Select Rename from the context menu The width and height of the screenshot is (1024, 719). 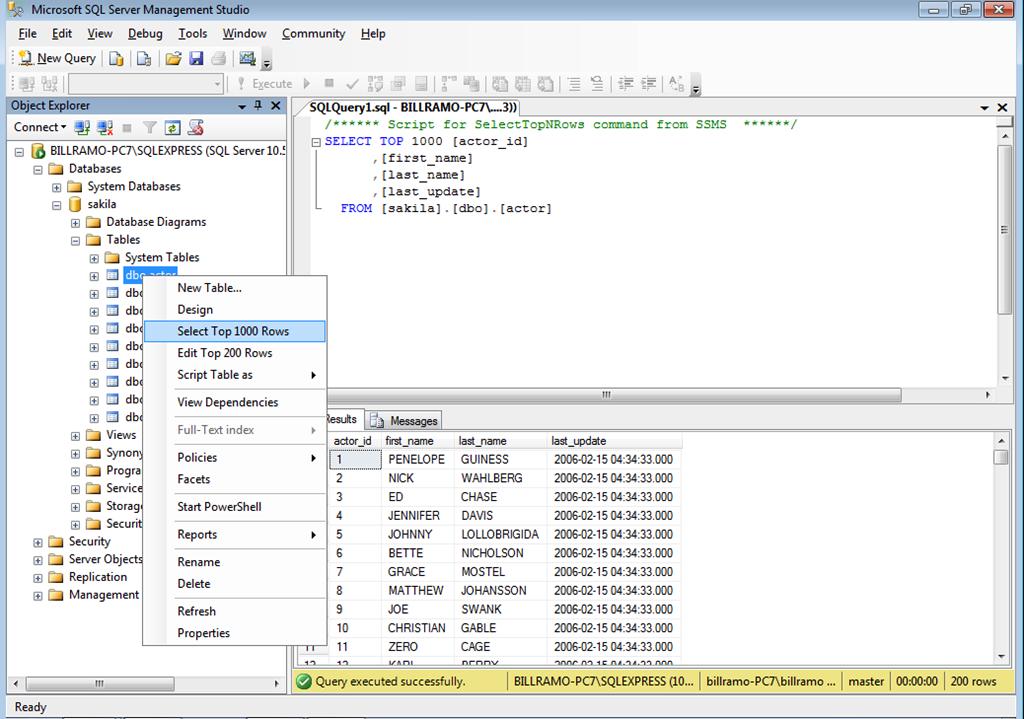(x=197, y=561)
